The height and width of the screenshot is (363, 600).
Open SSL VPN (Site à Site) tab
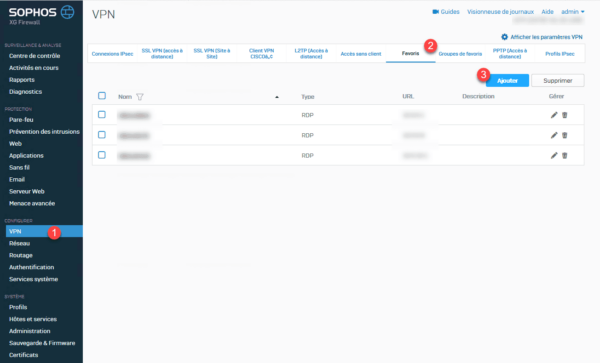point(212,54)
